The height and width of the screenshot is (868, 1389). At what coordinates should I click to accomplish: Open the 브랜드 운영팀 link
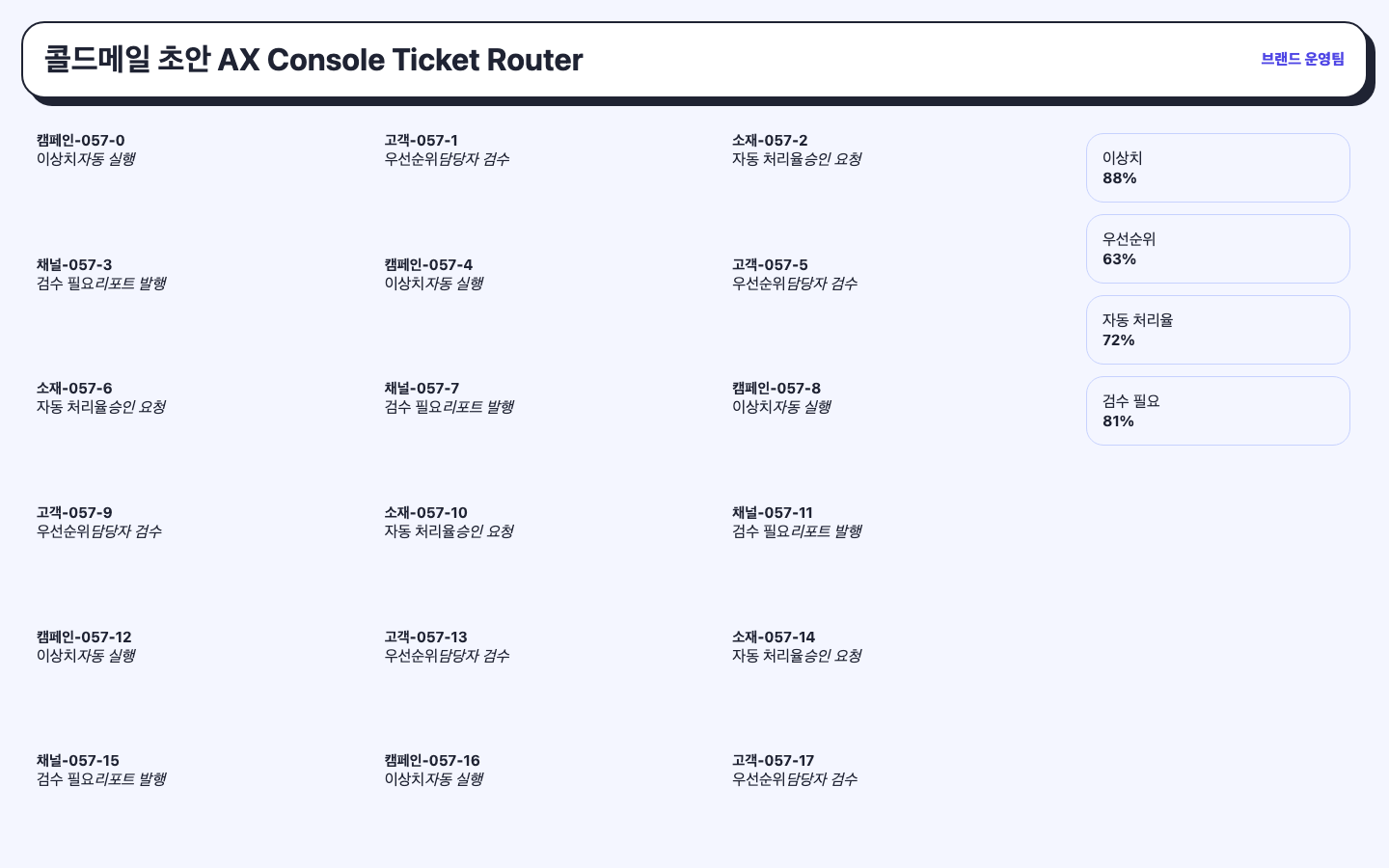pos(1302,59)
